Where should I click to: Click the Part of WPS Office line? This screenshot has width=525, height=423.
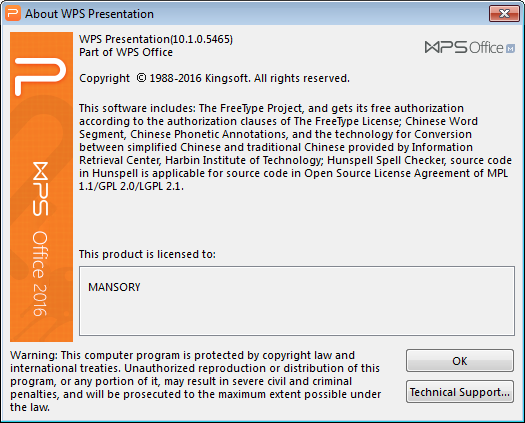[126, 52]
